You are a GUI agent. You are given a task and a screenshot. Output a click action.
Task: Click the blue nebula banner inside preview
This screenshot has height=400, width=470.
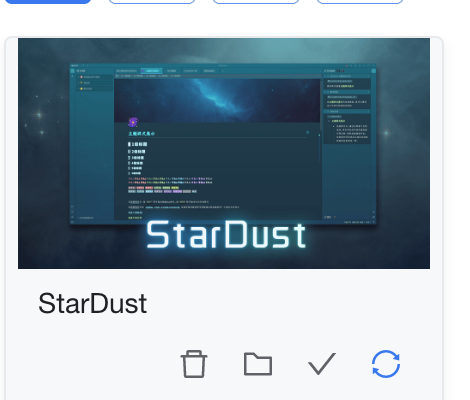pos(217,100)
